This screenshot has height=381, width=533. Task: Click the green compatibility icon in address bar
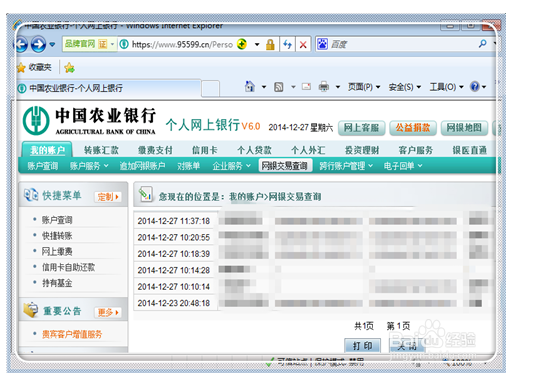tap(242, 44)
